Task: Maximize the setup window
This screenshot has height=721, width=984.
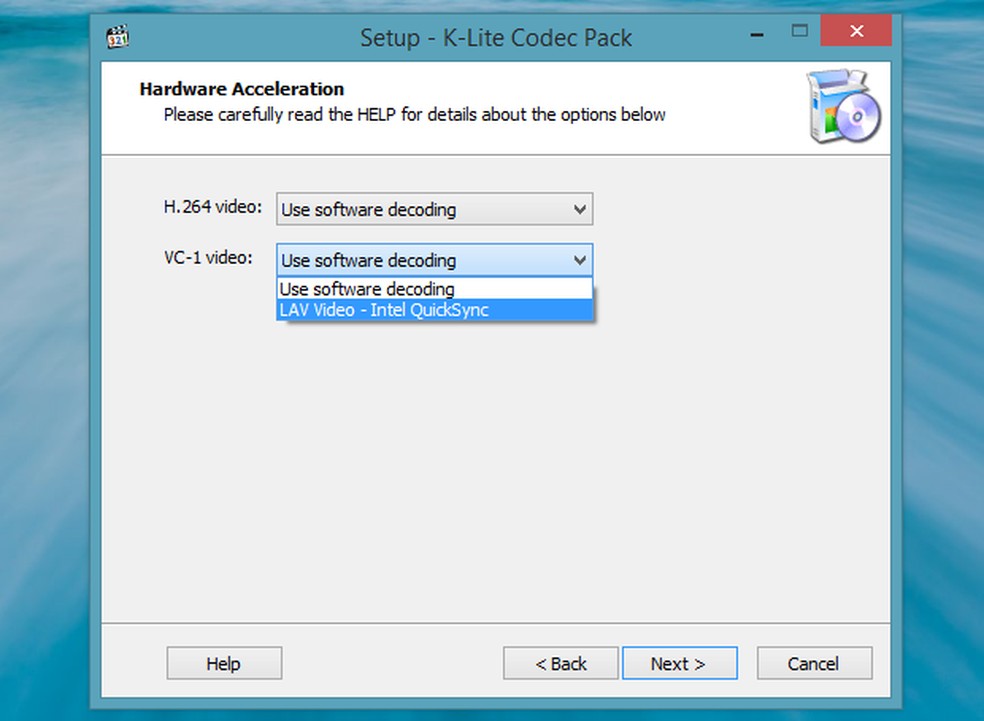Action: pyautogui.click(x=800, y=31)
